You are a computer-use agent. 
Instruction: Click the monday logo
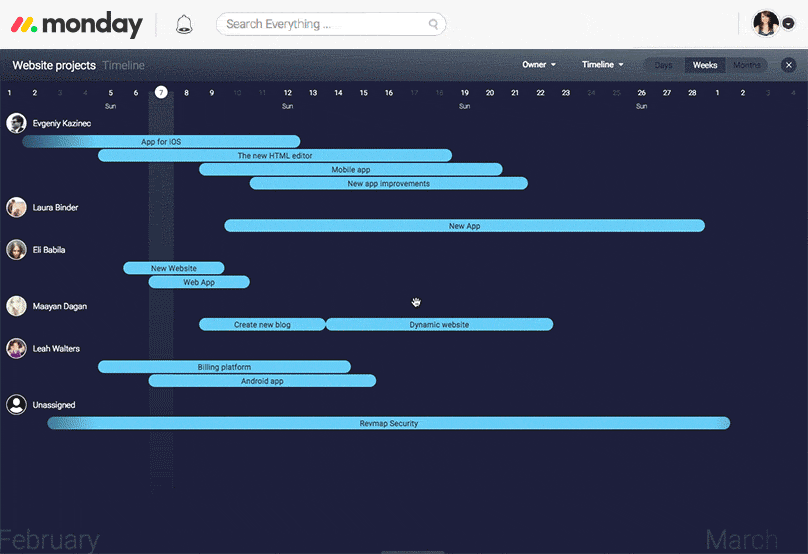click(77, 24)
